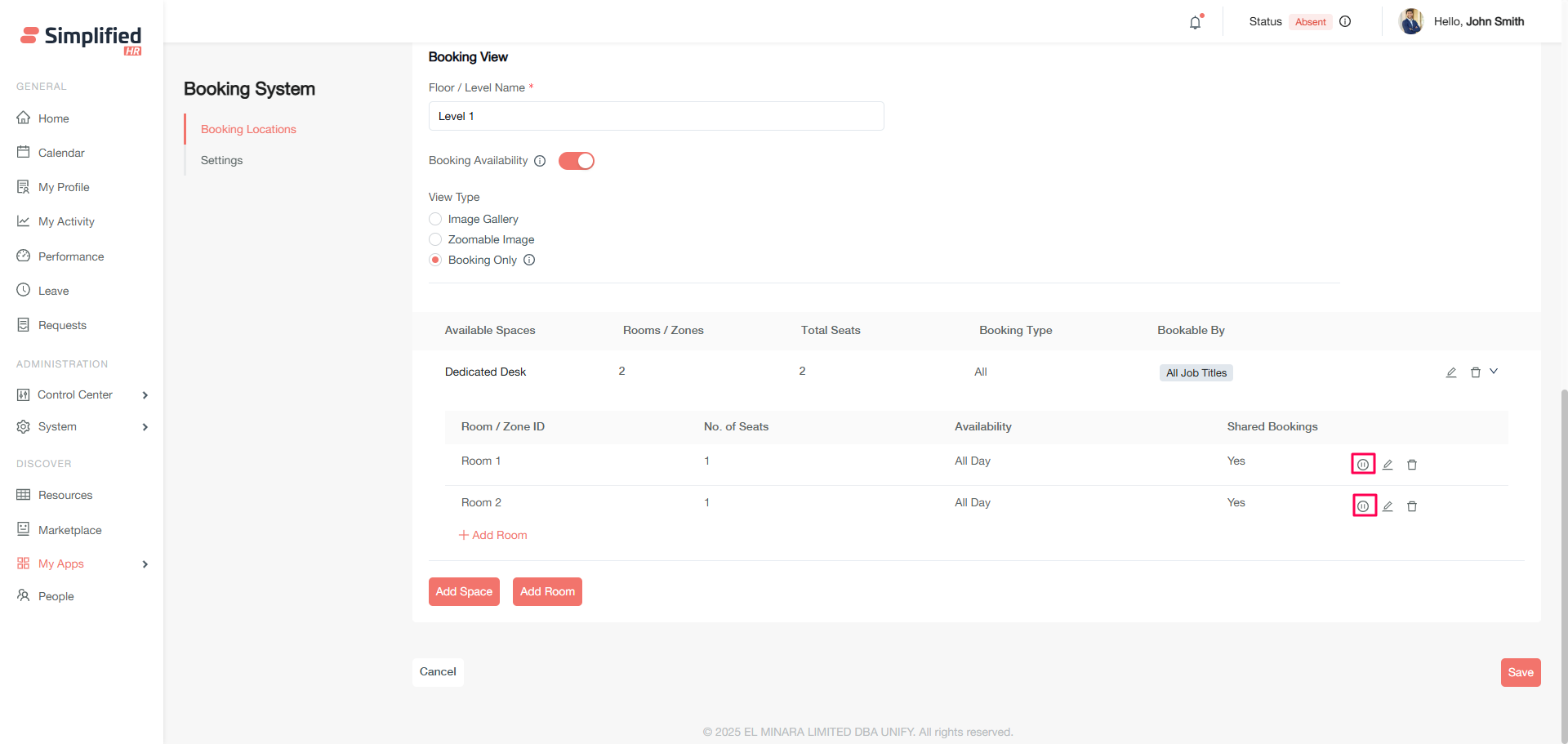Click the Floor / Level Name field
The height and width of the screenshot is (744, 1568).
pos(656,116)
